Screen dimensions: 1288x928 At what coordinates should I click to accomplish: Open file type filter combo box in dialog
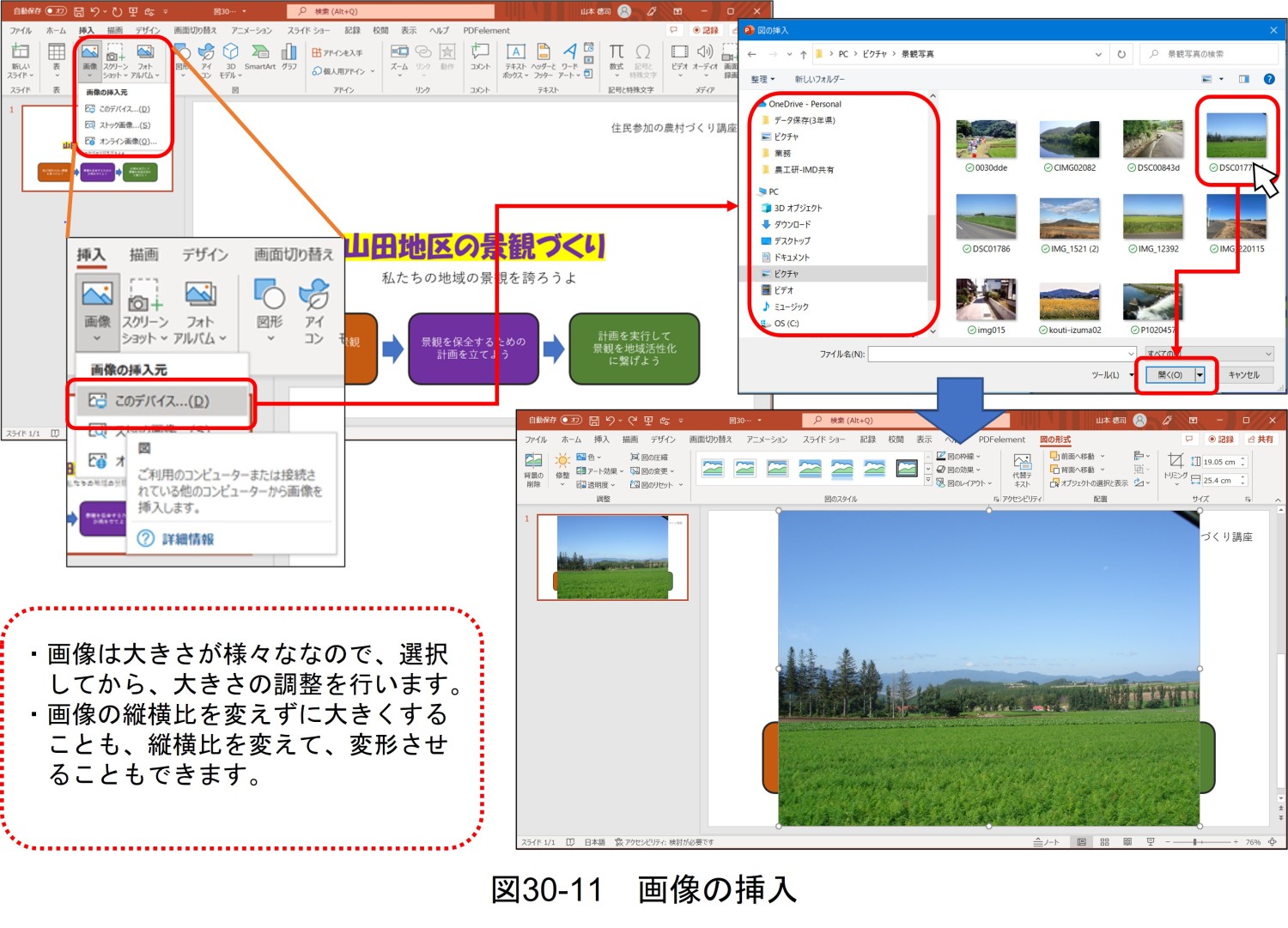(x=1209, y=354)
